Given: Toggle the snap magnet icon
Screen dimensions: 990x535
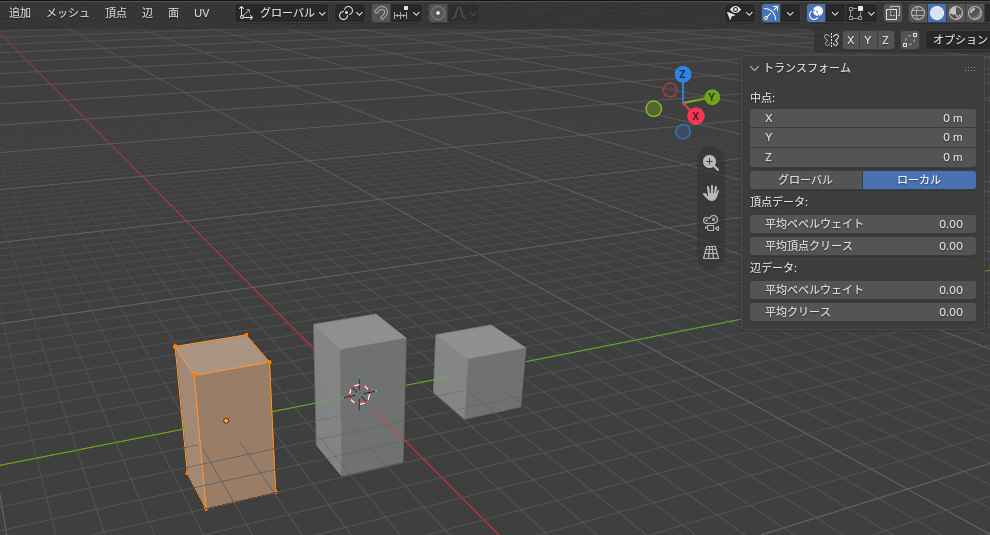Looking at the screenshot, I should pyautogui.click(x=380, y=13).
